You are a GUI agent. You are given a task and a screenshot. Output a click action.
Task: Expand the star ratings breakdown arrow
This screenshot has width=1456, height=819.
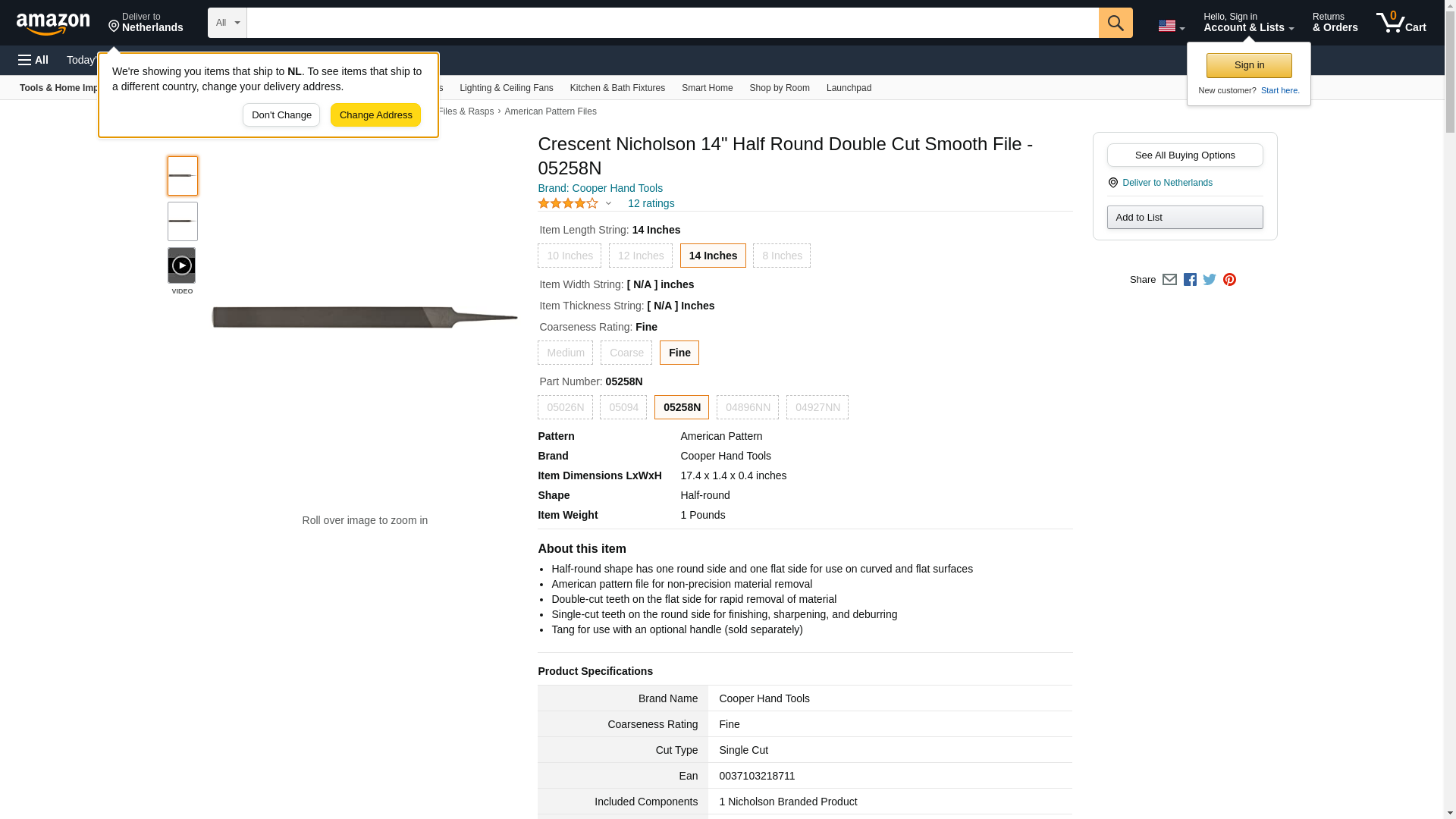click(x=608, y=203)
